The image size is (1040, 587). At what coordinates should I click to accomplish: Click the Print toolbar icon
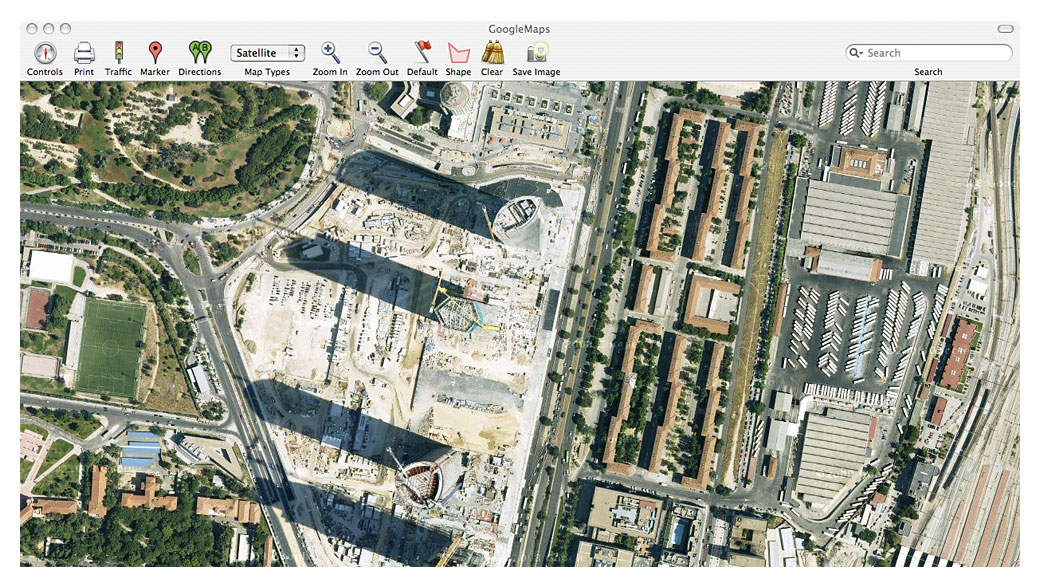[84, 53]
